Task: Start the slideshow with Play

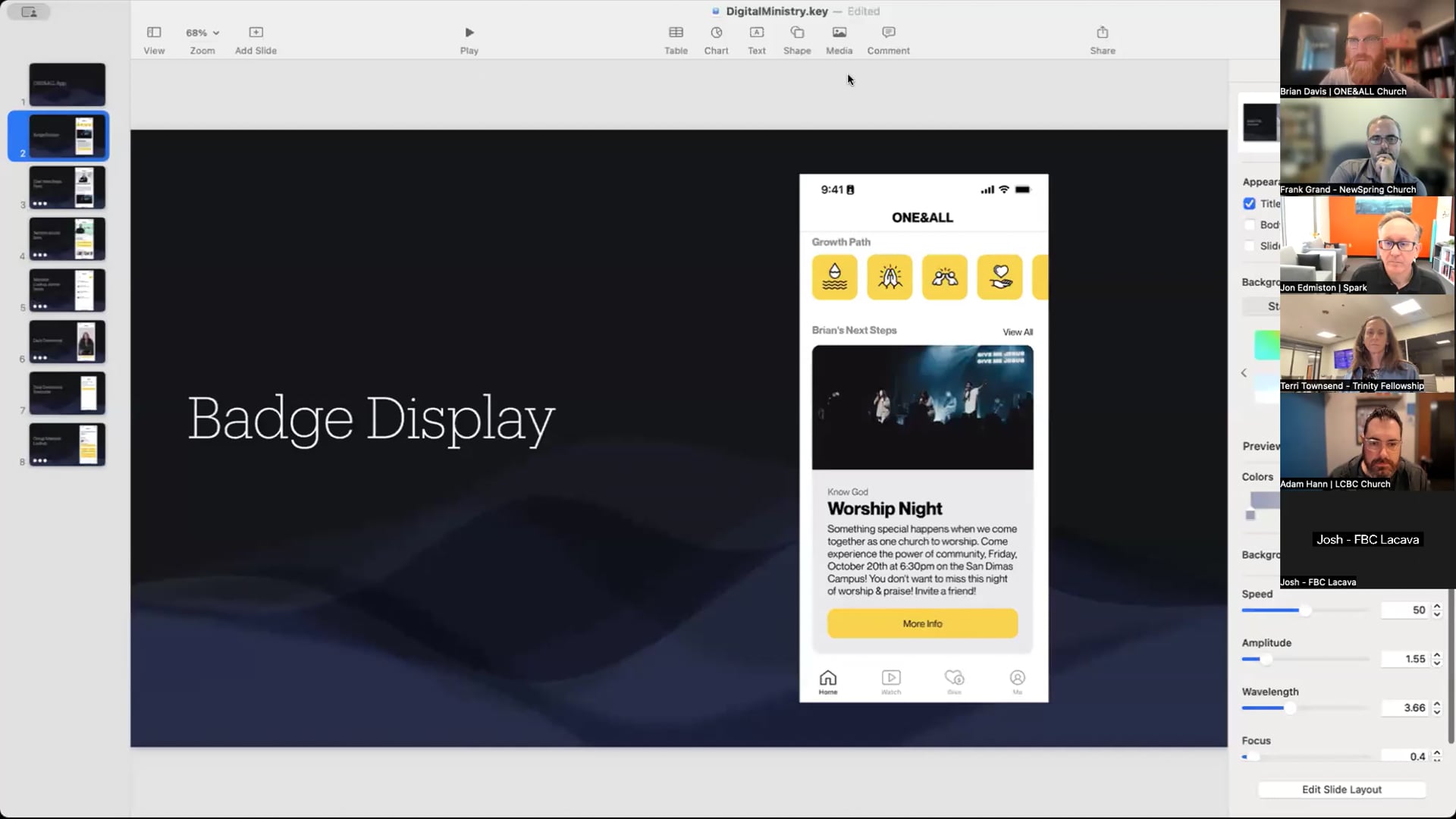Action: (469, 40)
